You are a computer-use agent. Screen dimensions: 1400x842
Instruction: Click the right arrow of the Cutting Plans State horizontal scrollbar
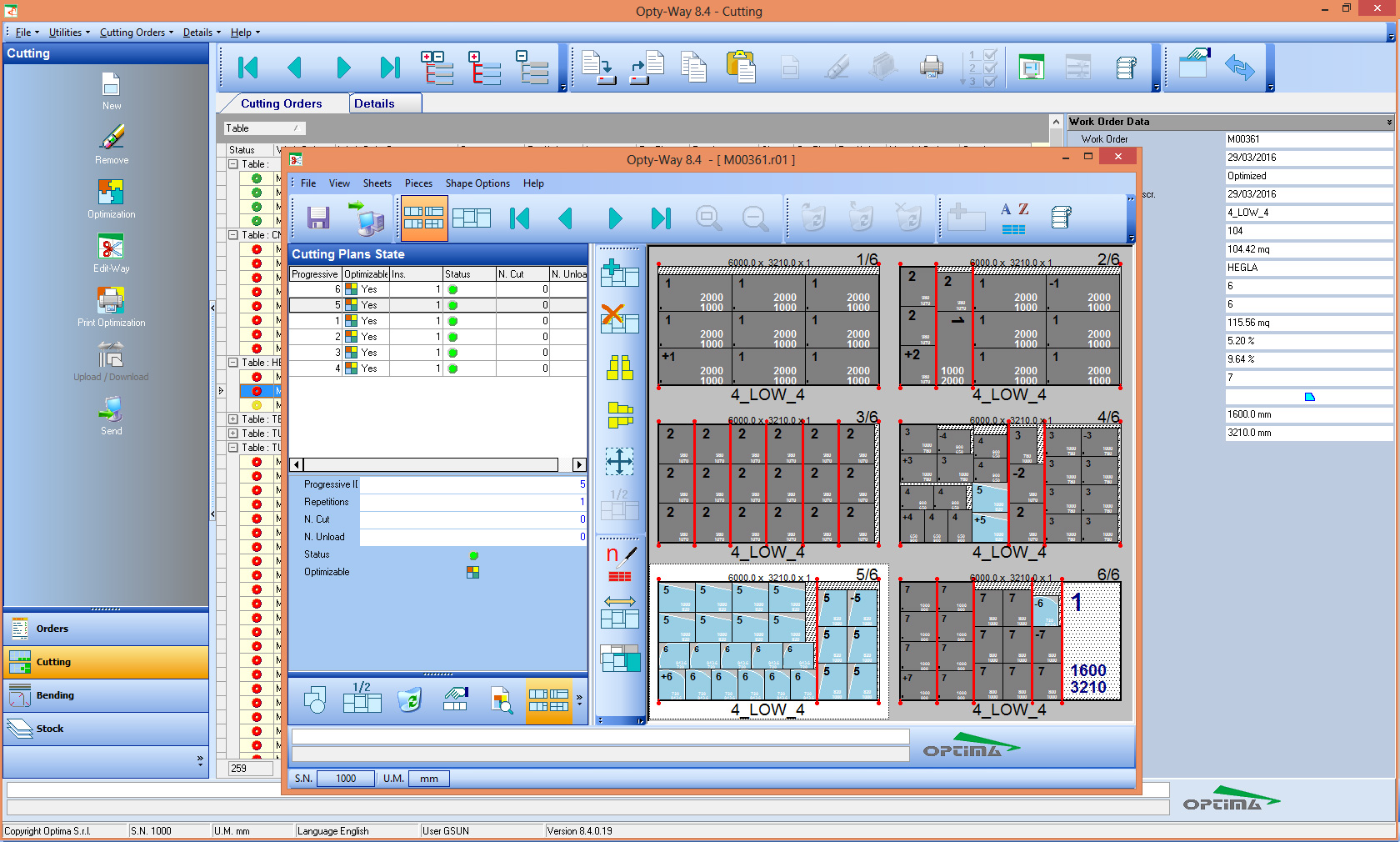[x=579, y=464]
